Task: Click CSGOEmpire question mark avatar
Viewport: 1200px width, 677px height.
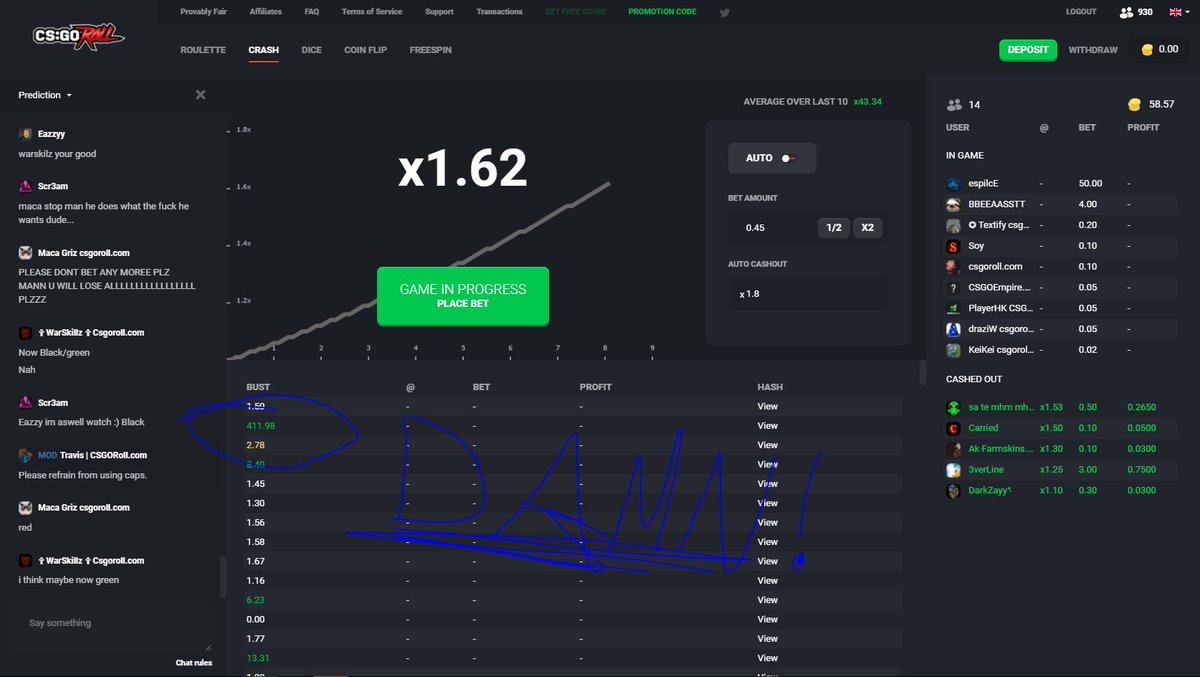Action: (x=953, y=287)
